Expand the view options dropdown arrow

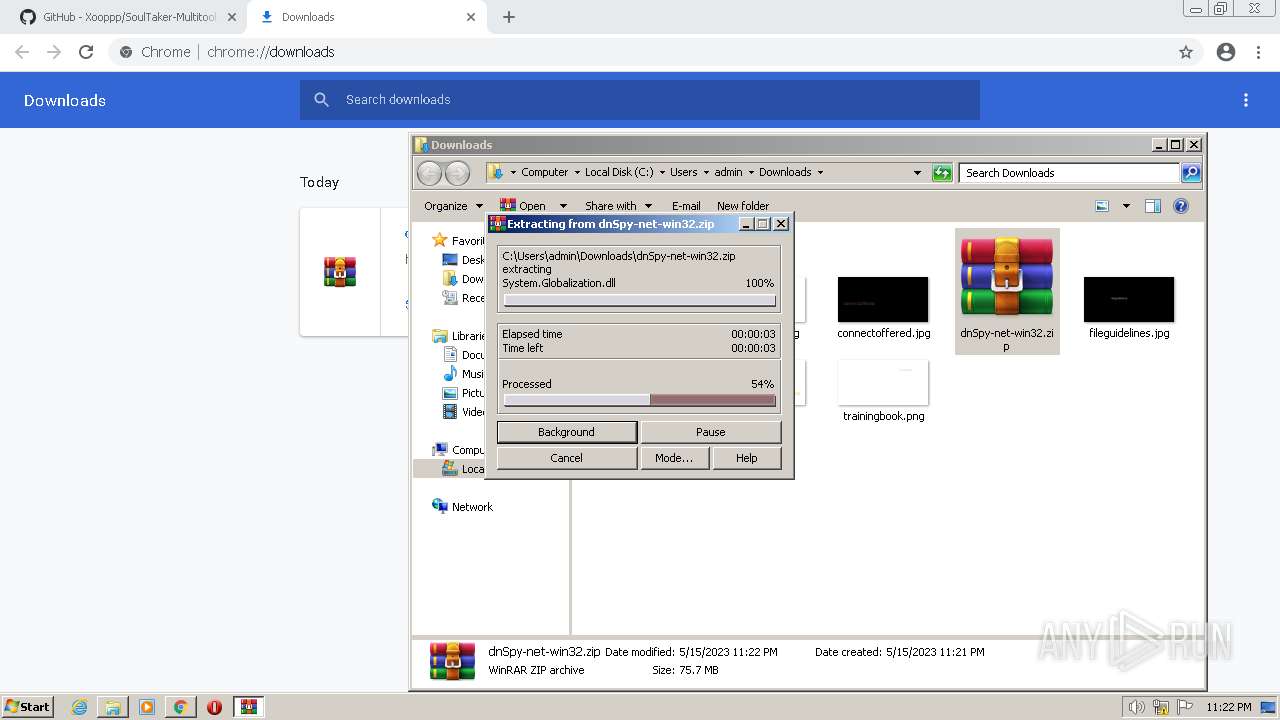pos(1126,206)
